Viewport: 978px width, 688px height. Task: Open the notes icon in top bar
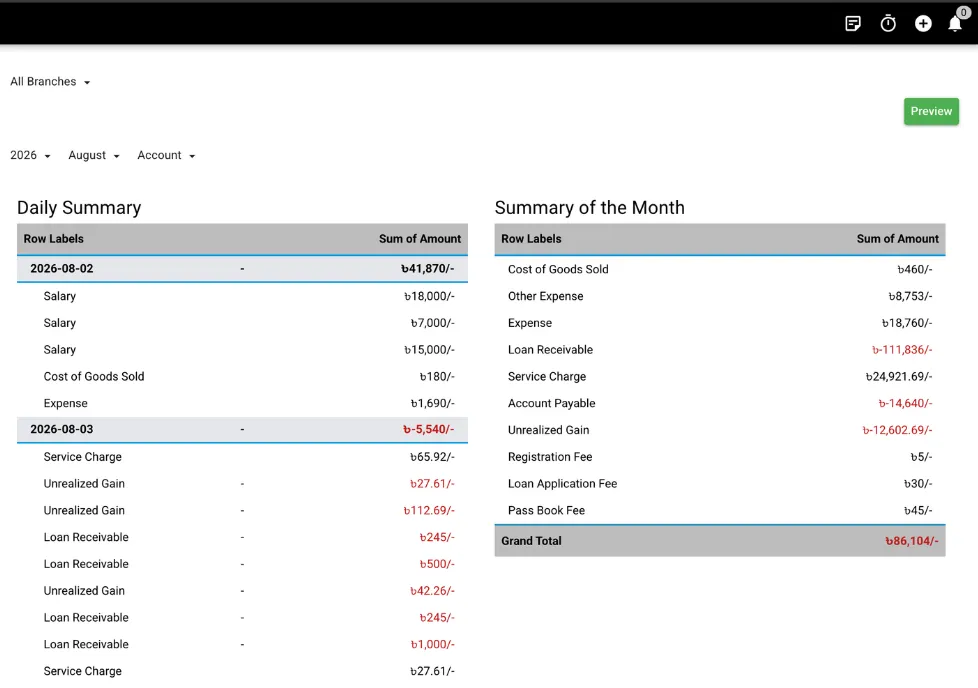[x=853, y=24]
